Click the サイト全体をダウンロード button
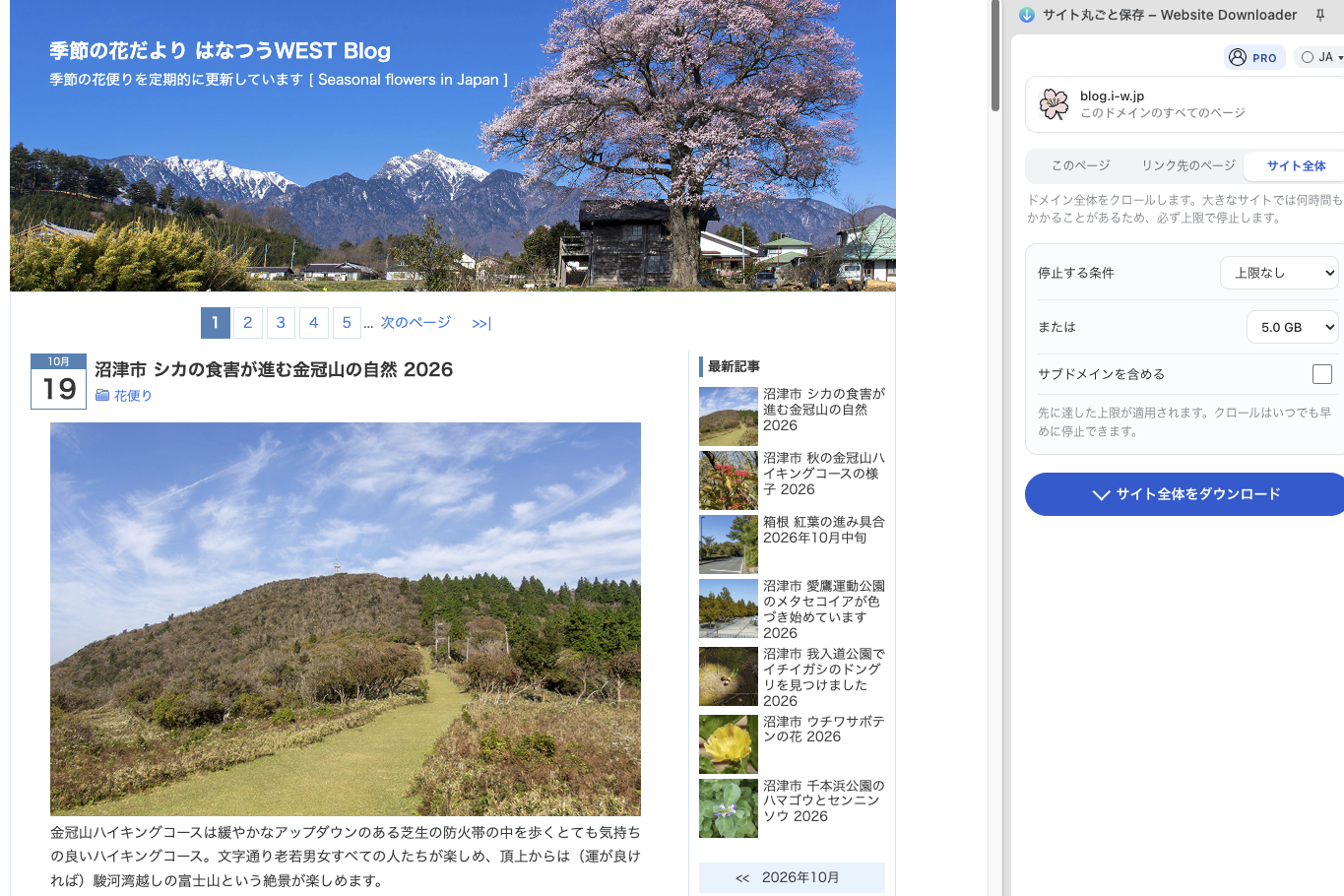 click(1186, 494)
